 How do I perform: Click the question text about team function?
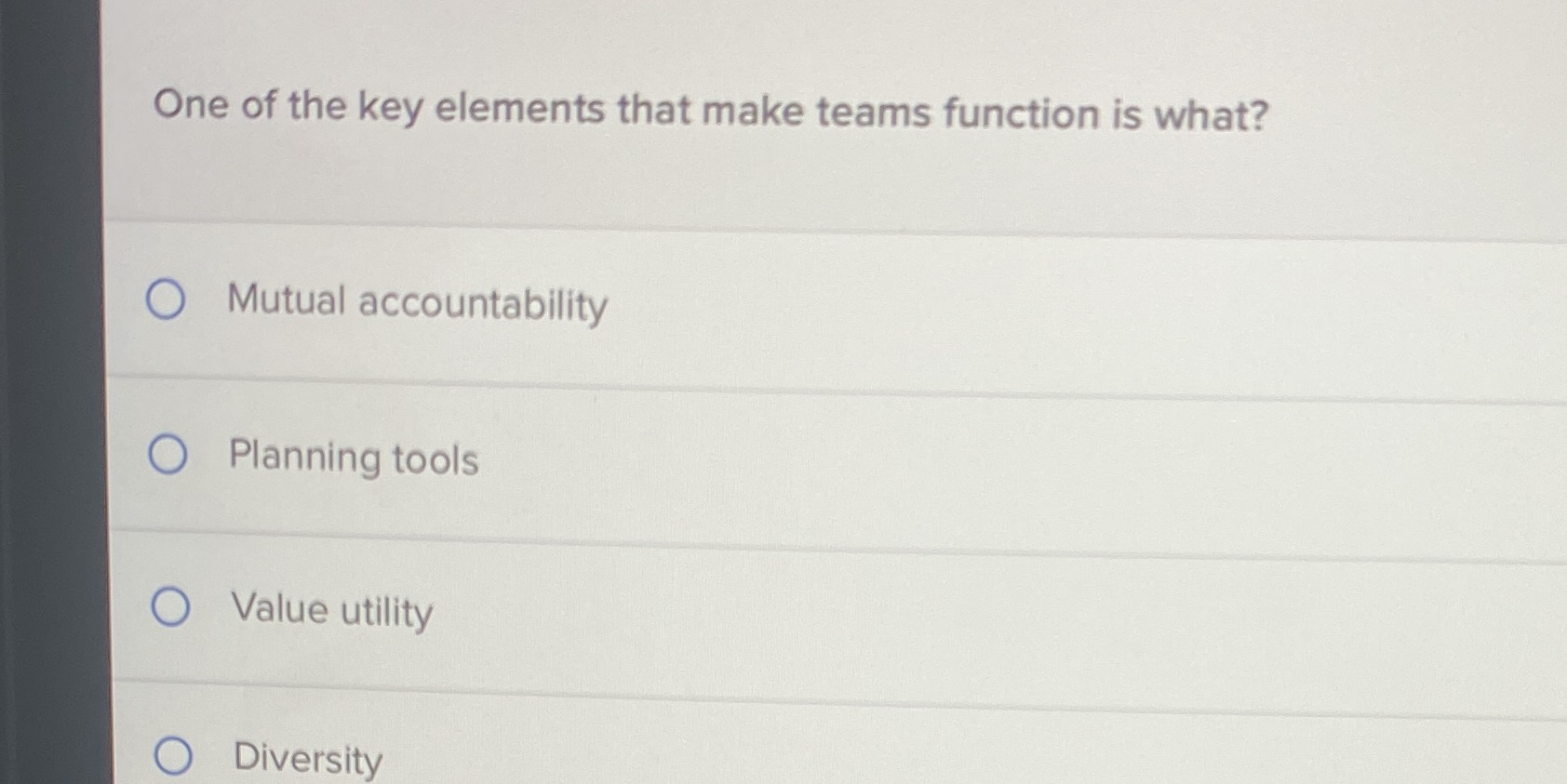click(x=710, y=111)
